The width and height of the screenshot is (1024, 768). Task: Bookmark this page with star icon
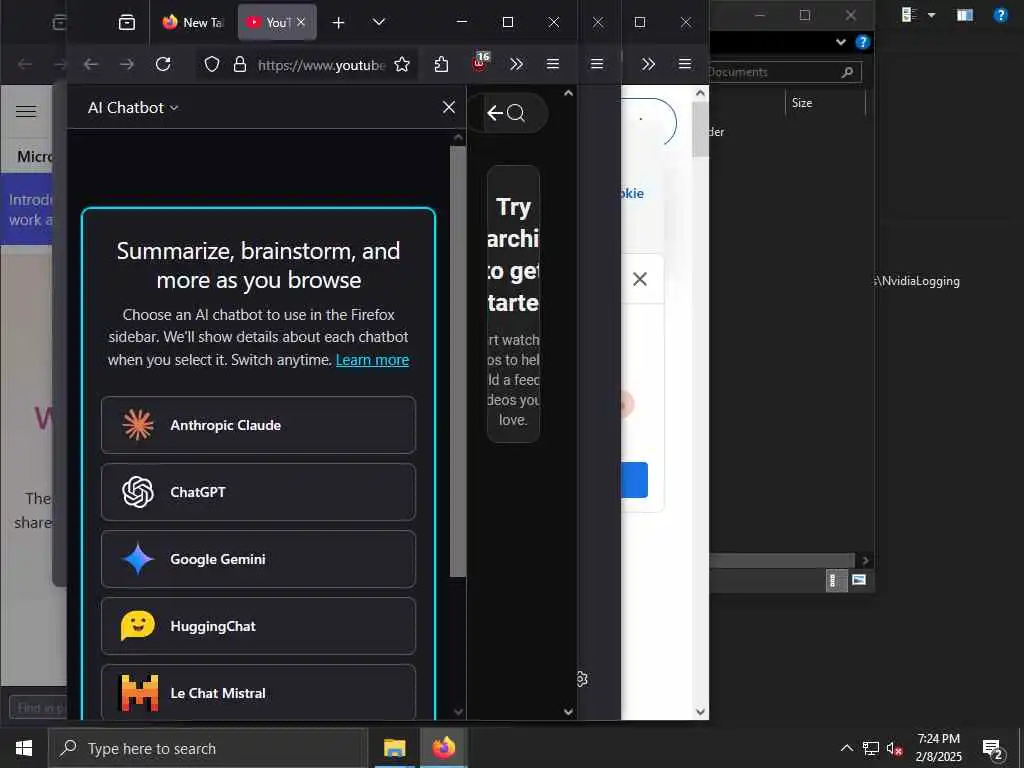point(402,64)
